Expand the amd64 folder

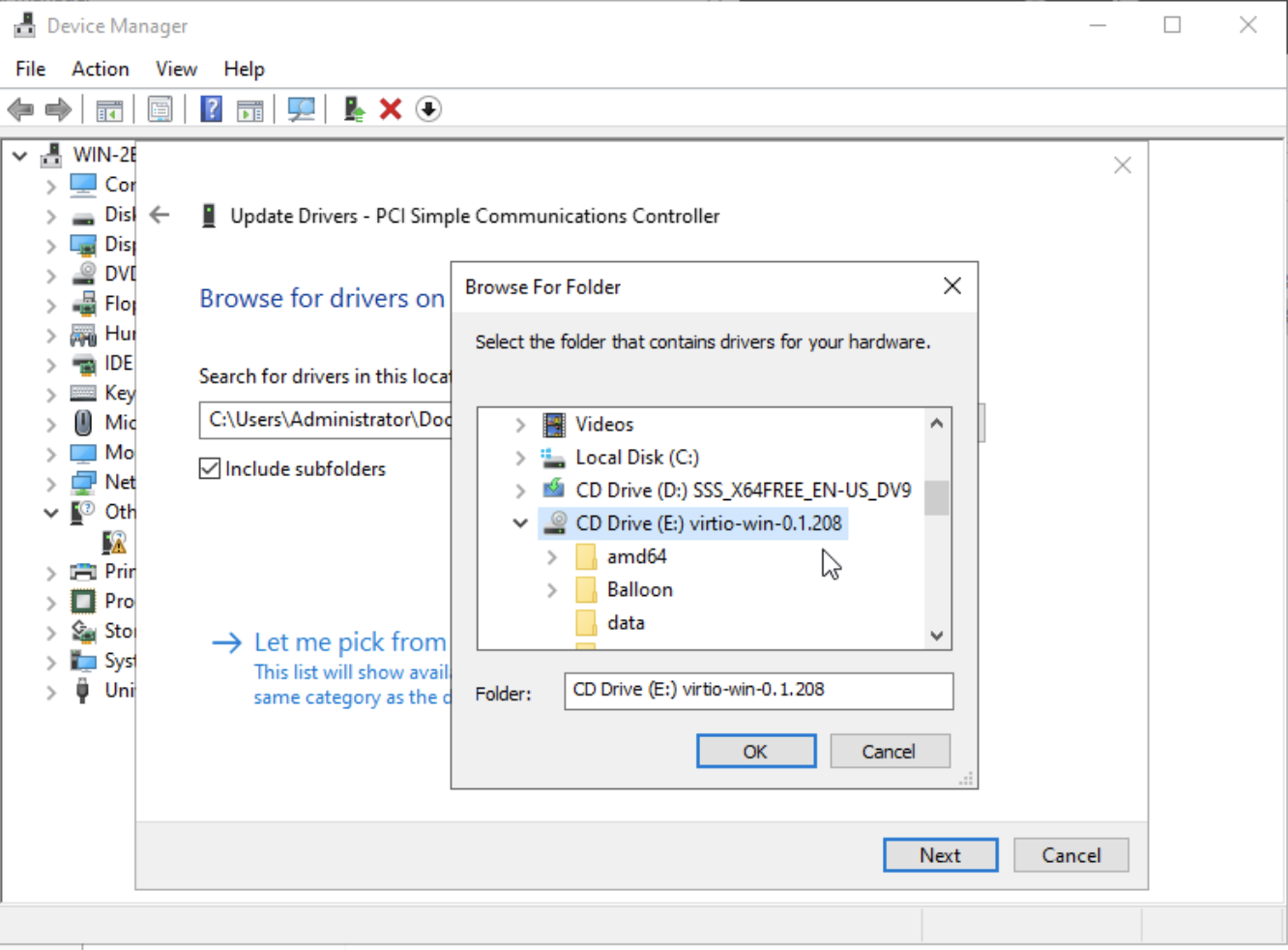point(551,557)
